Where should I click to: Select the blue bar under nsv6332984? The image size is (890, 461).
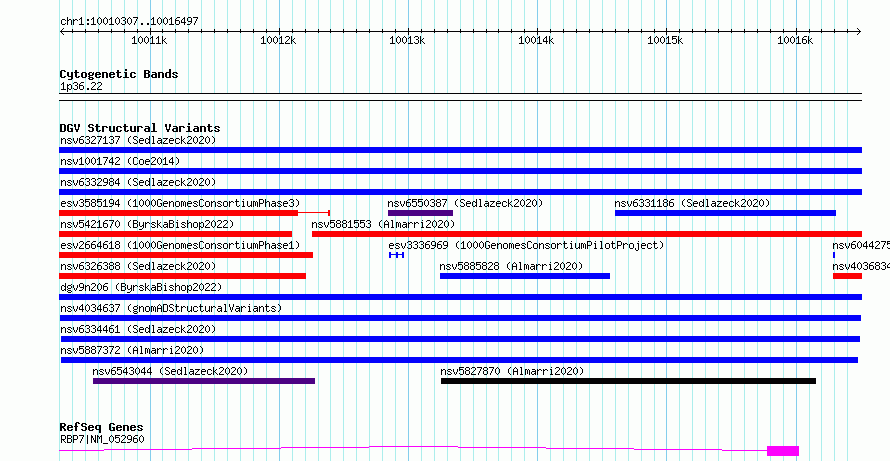[x=460, y=192]
